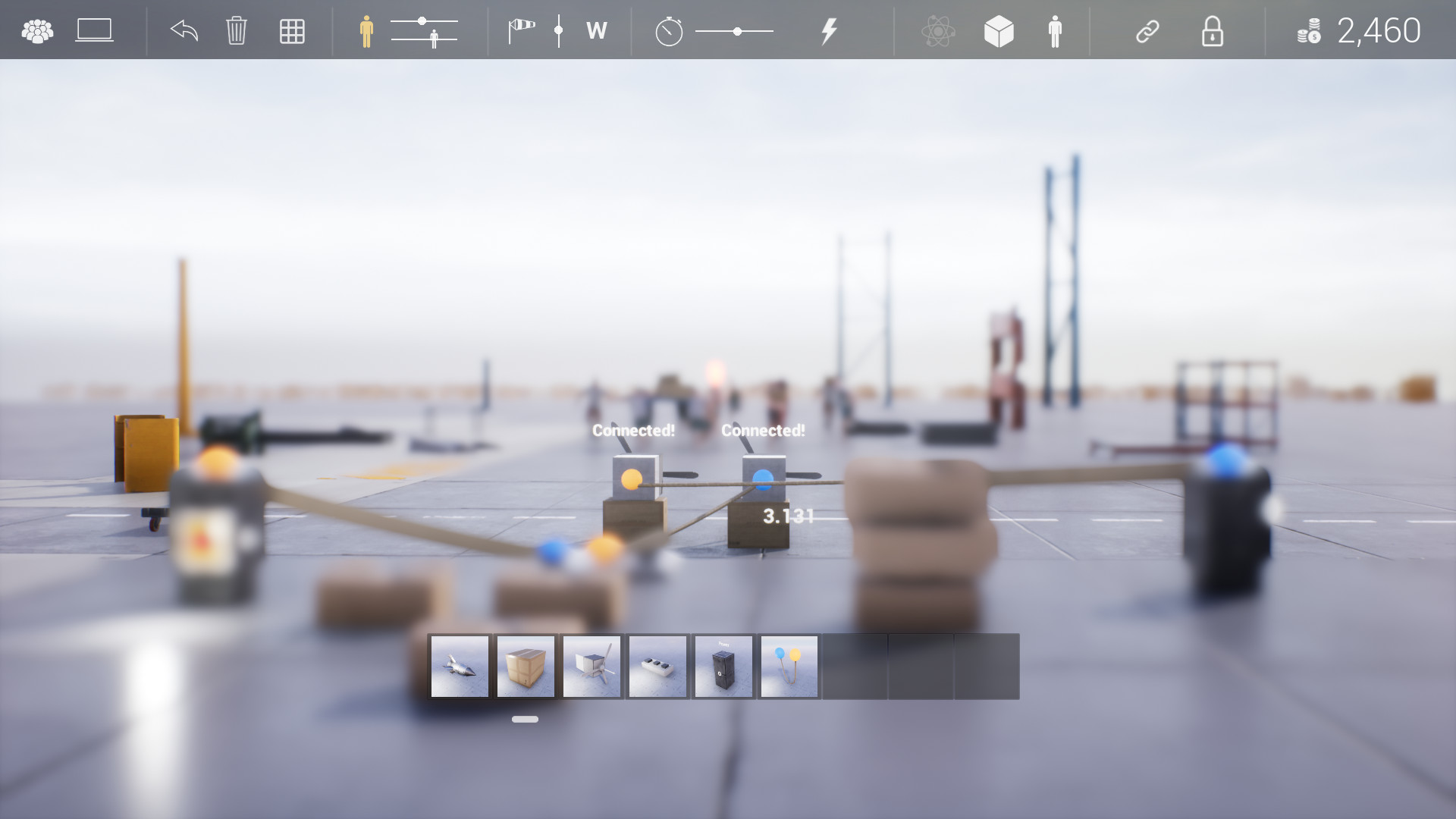Open the laptop computer menu icon
The width and height of the screenshot is (1456, 819).
point(95,31)
